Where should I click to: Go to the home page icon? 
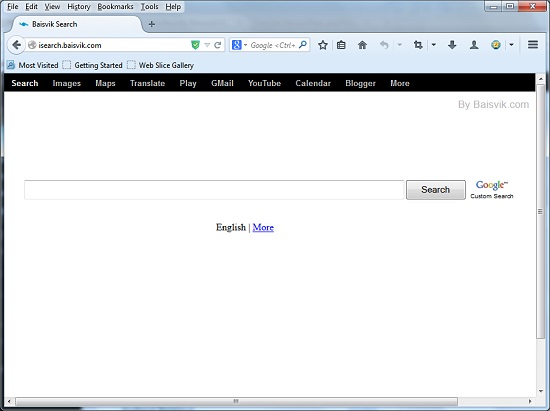[x=362, y=45]
